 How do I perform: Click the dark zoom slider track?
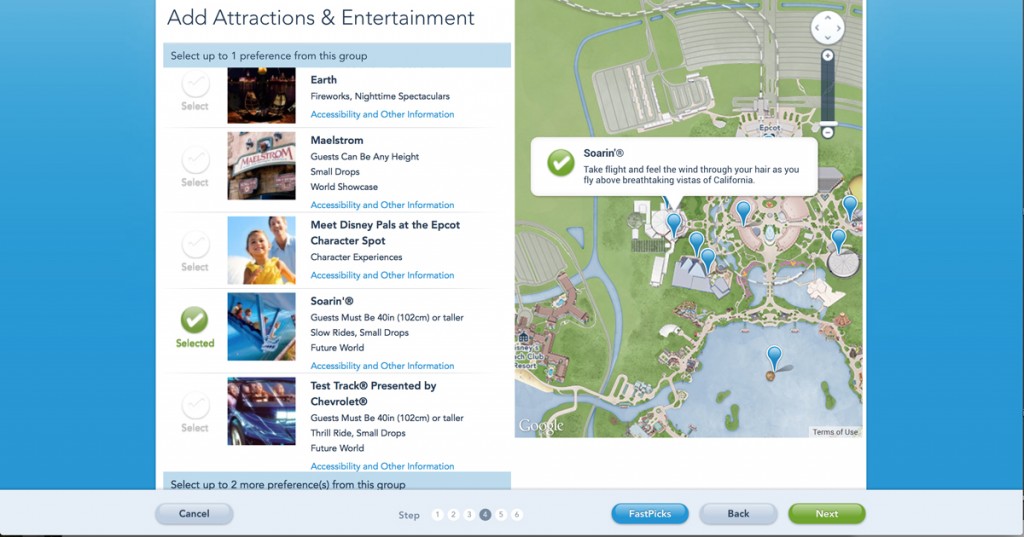click(827, 90)
